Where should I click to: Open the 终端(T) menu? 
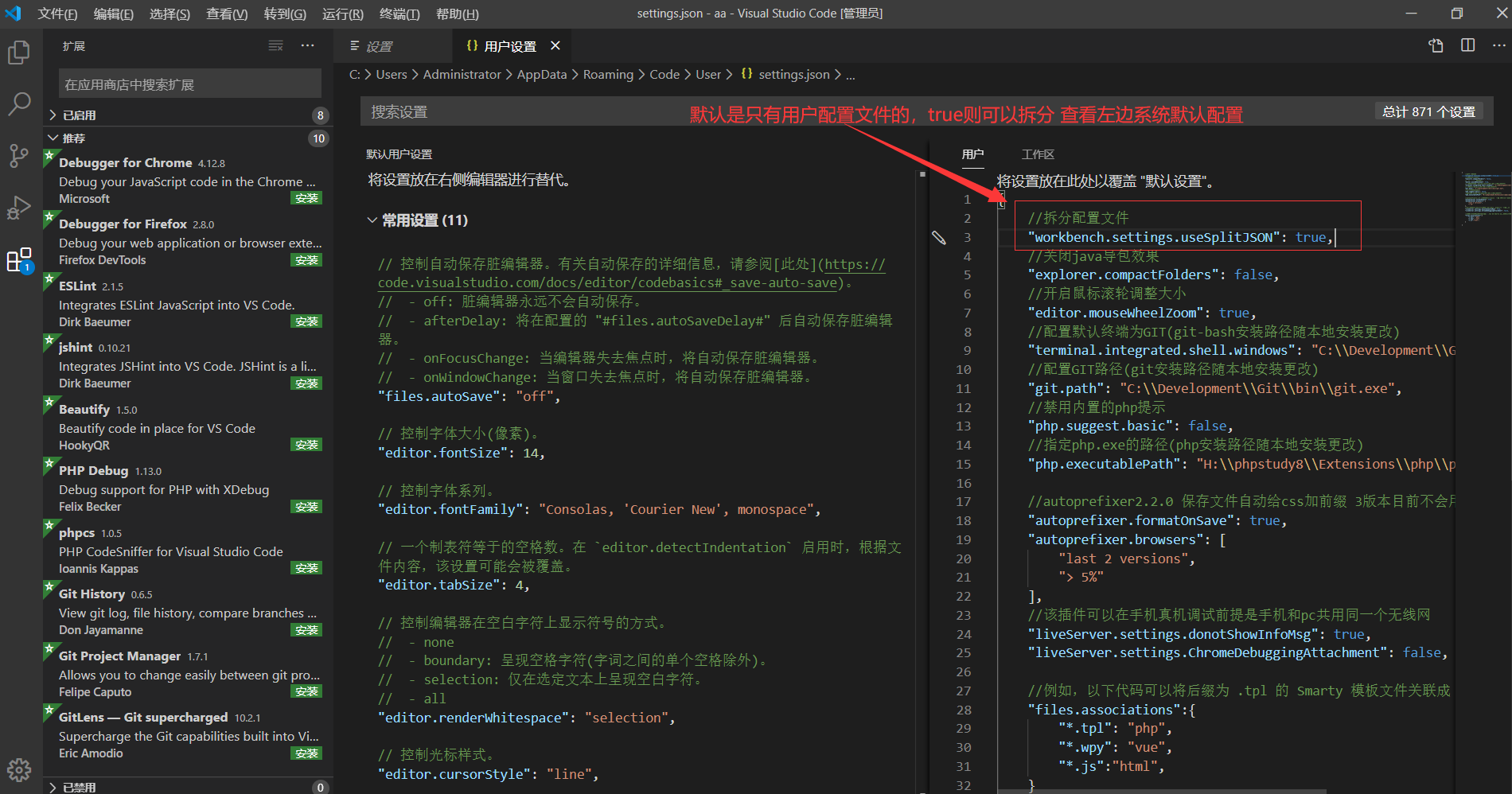point(399,14)
